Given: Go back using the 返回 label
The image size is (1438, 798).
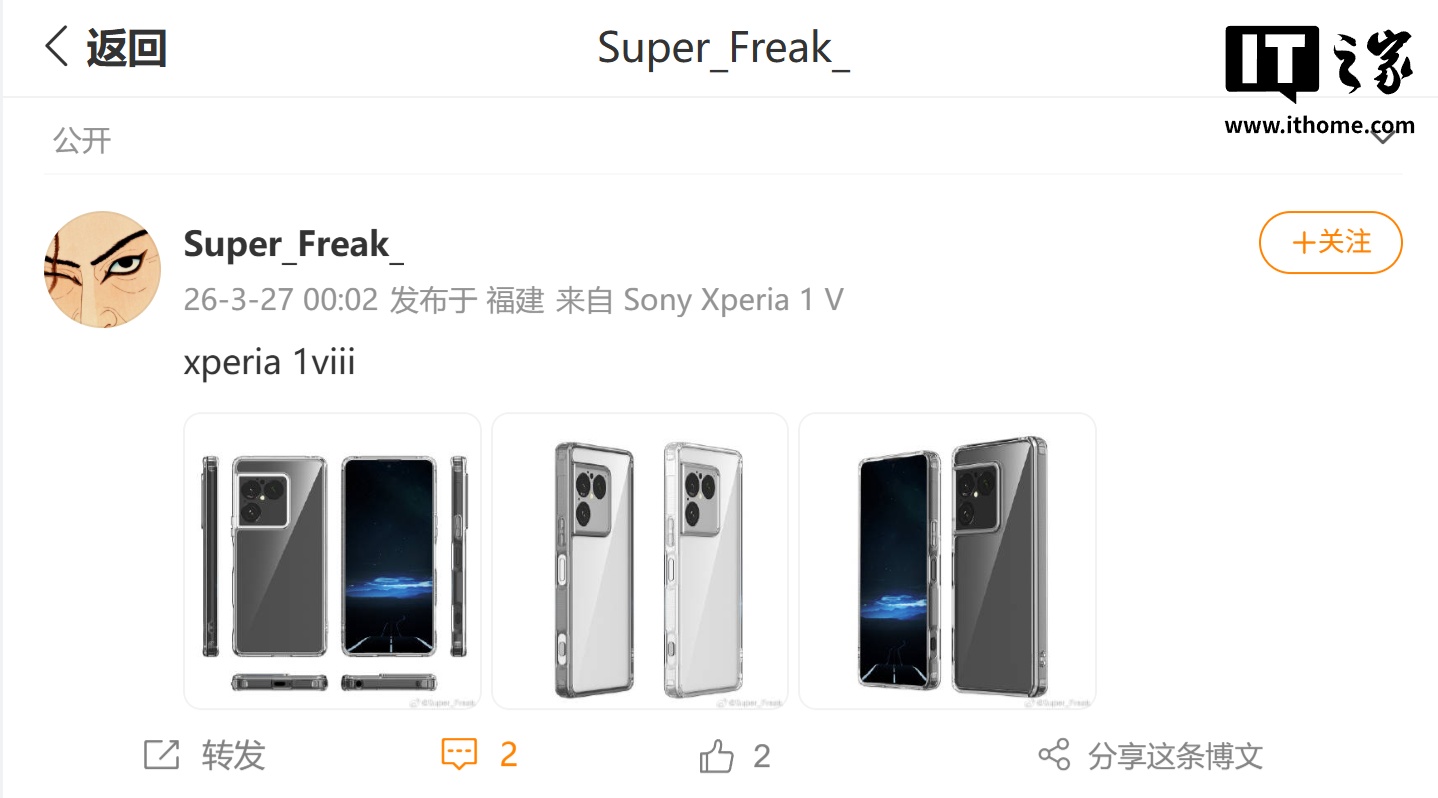Looking at the screenshot, I should 126,48.
